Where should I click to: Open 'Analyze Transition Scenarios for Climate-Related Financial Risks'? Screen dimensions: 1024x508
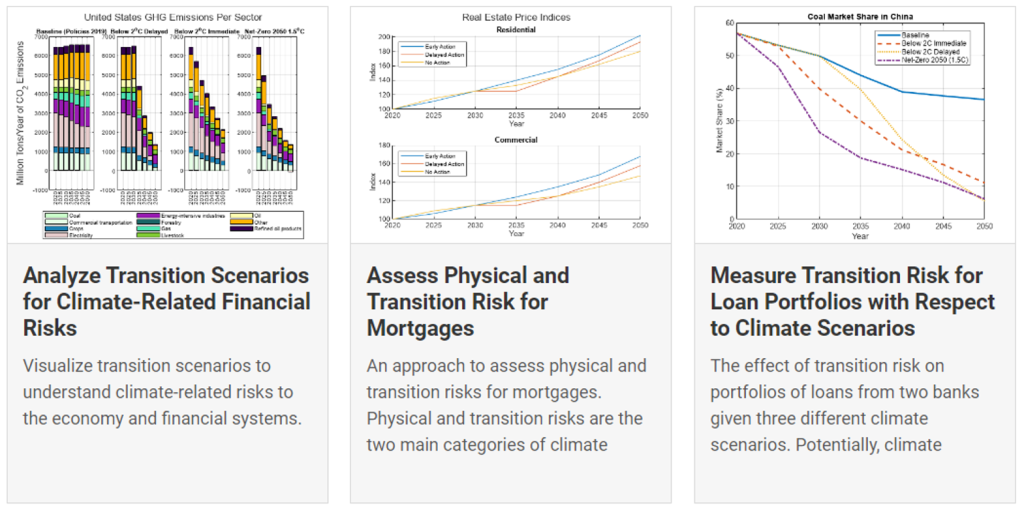166,301
